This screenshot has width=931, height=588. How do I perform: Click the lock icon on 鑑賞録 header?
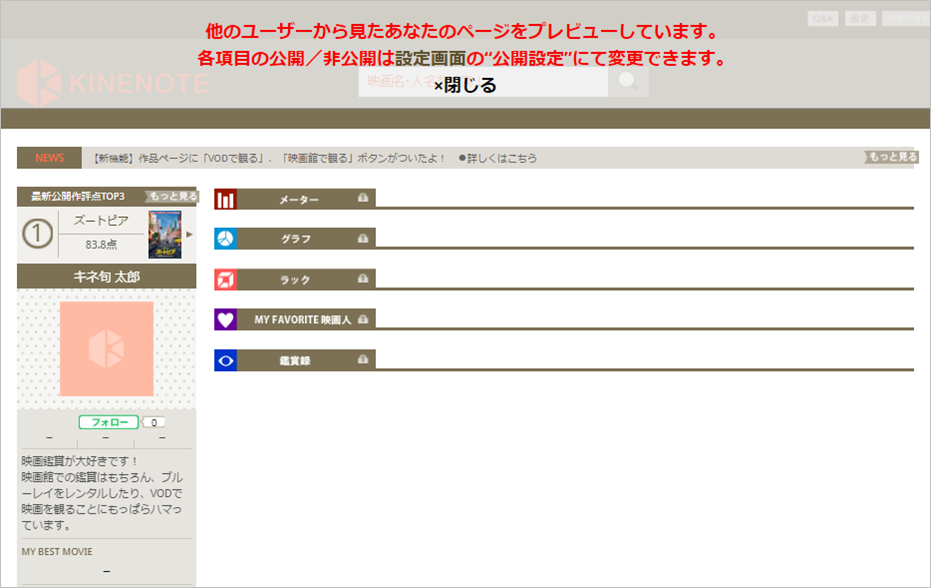pyautogui.click(x=363, y=360)
